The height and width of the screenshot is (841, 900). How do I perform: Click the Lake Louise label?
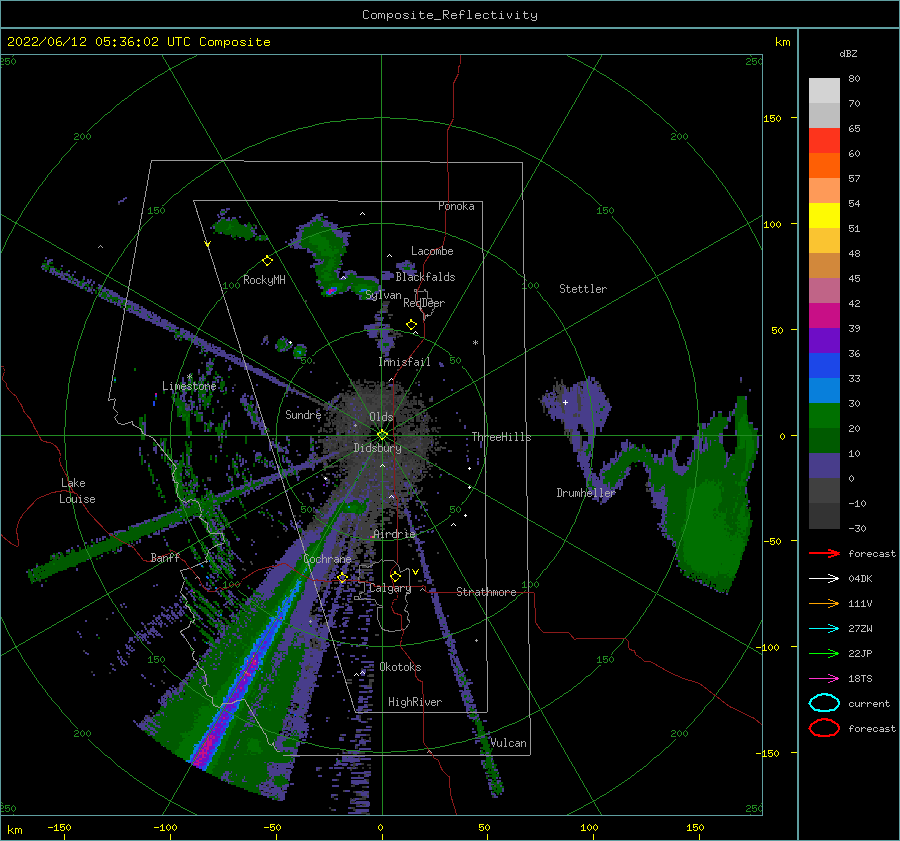pyautogui.click(x=78, y=491)
